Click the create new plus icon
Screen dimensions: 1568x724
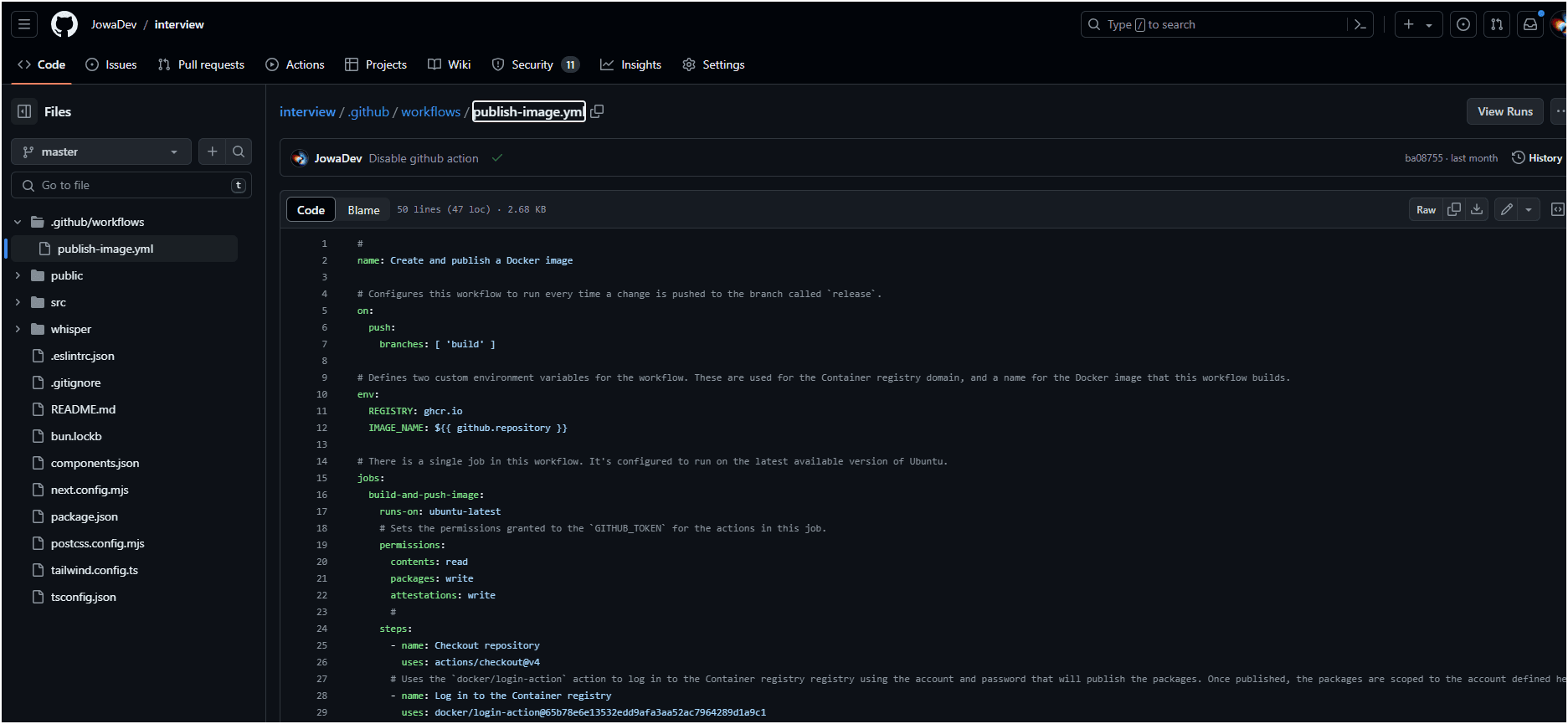click(1409, 24)
